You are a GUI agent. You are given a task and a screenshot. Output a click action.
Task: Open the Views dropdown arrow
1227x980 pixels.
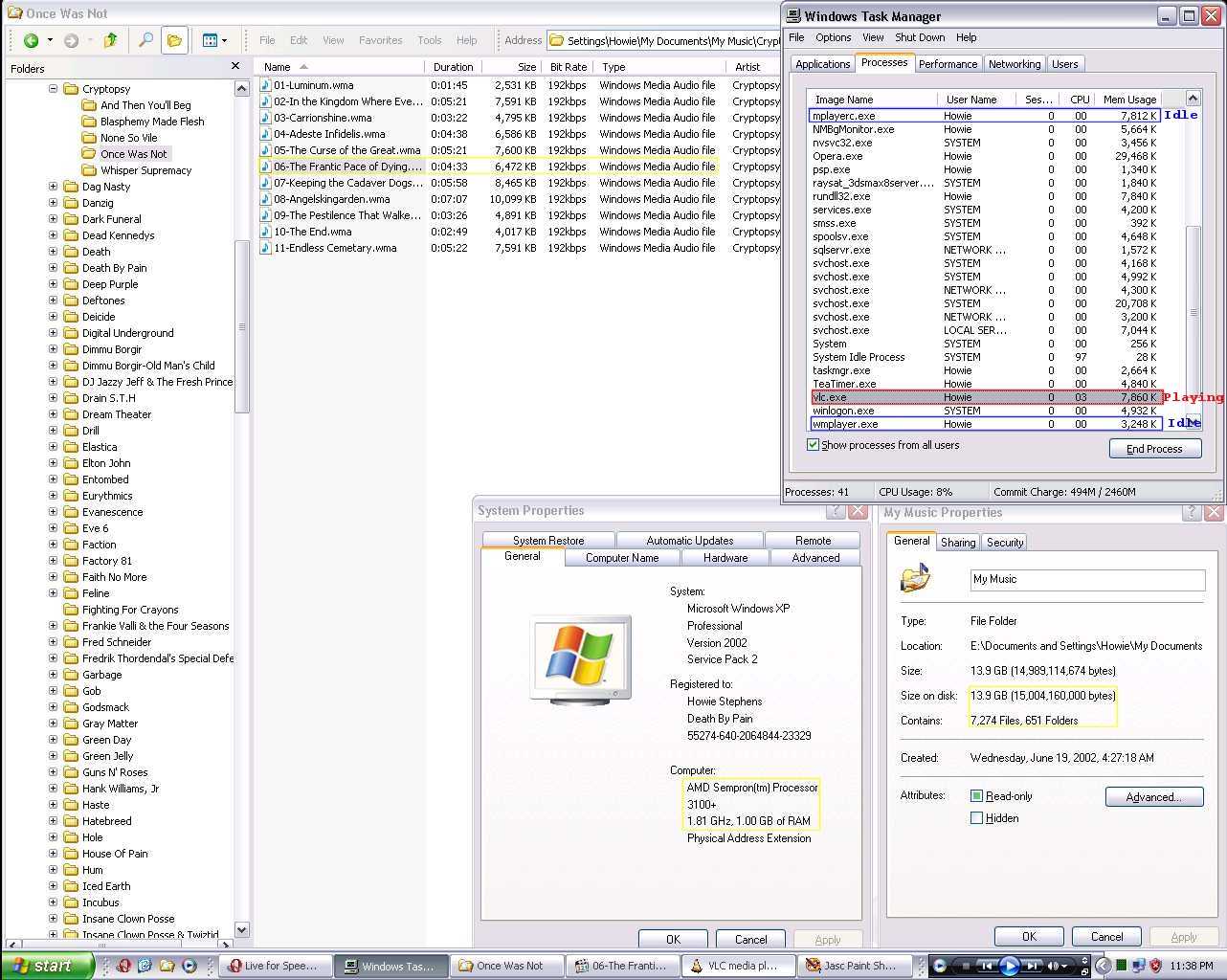tap(225, 40)
